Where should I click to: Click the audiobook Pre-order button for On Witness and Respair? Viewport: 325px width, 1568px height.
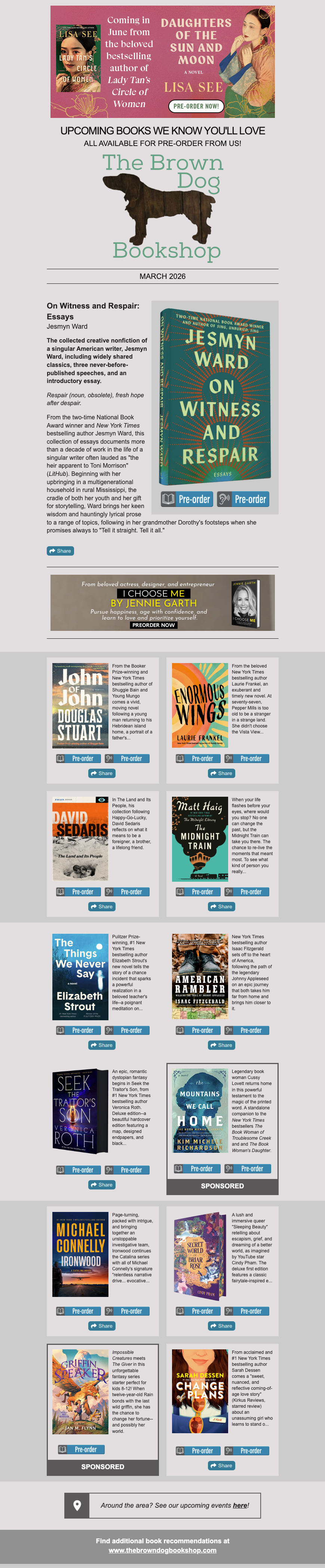click(243, 499)
